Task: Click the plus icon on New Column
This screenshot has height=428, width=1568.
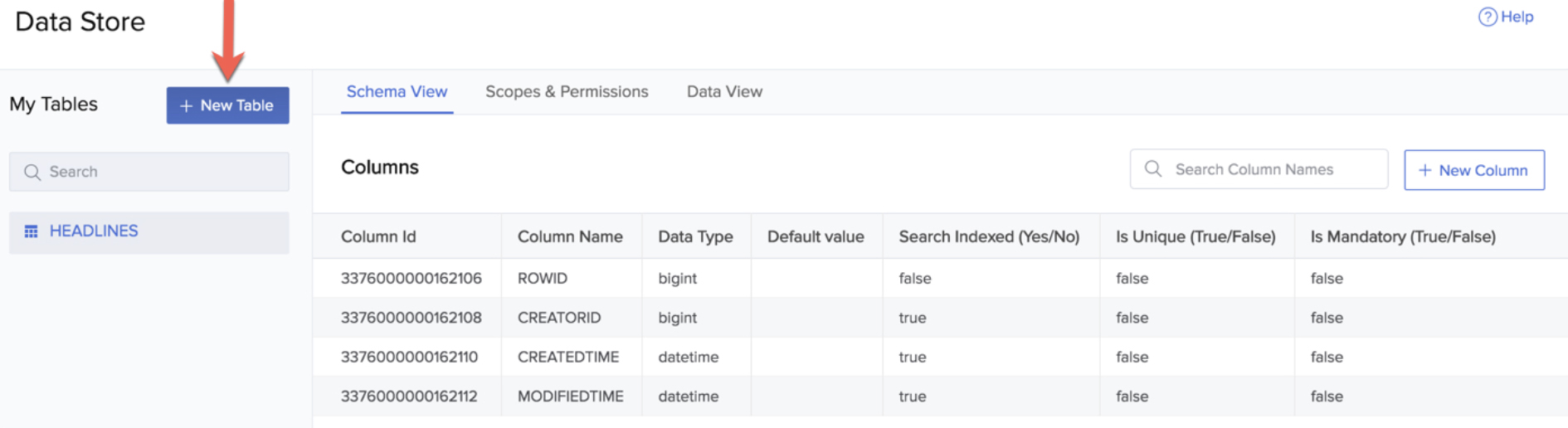Action: [1424, 170]
